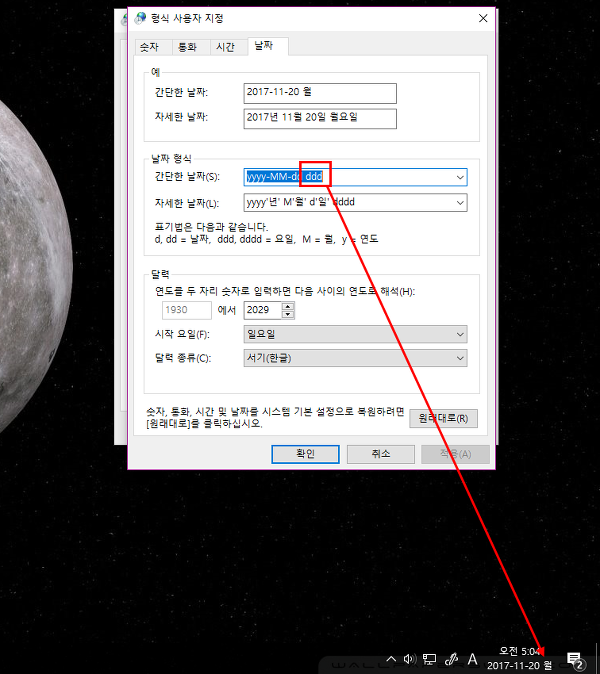Open the Action Center notification icon
Screen dimensions: 600x674
click(575, 659)
